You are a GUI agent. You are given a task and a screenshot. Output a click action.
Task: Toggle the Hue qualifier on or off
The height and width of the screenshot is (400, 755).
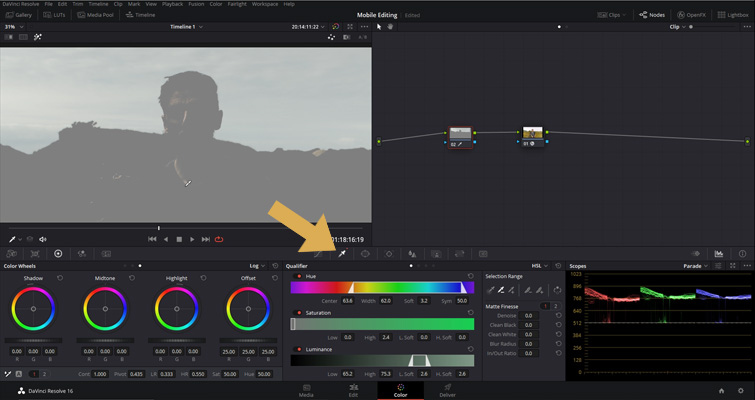[299, 276]
